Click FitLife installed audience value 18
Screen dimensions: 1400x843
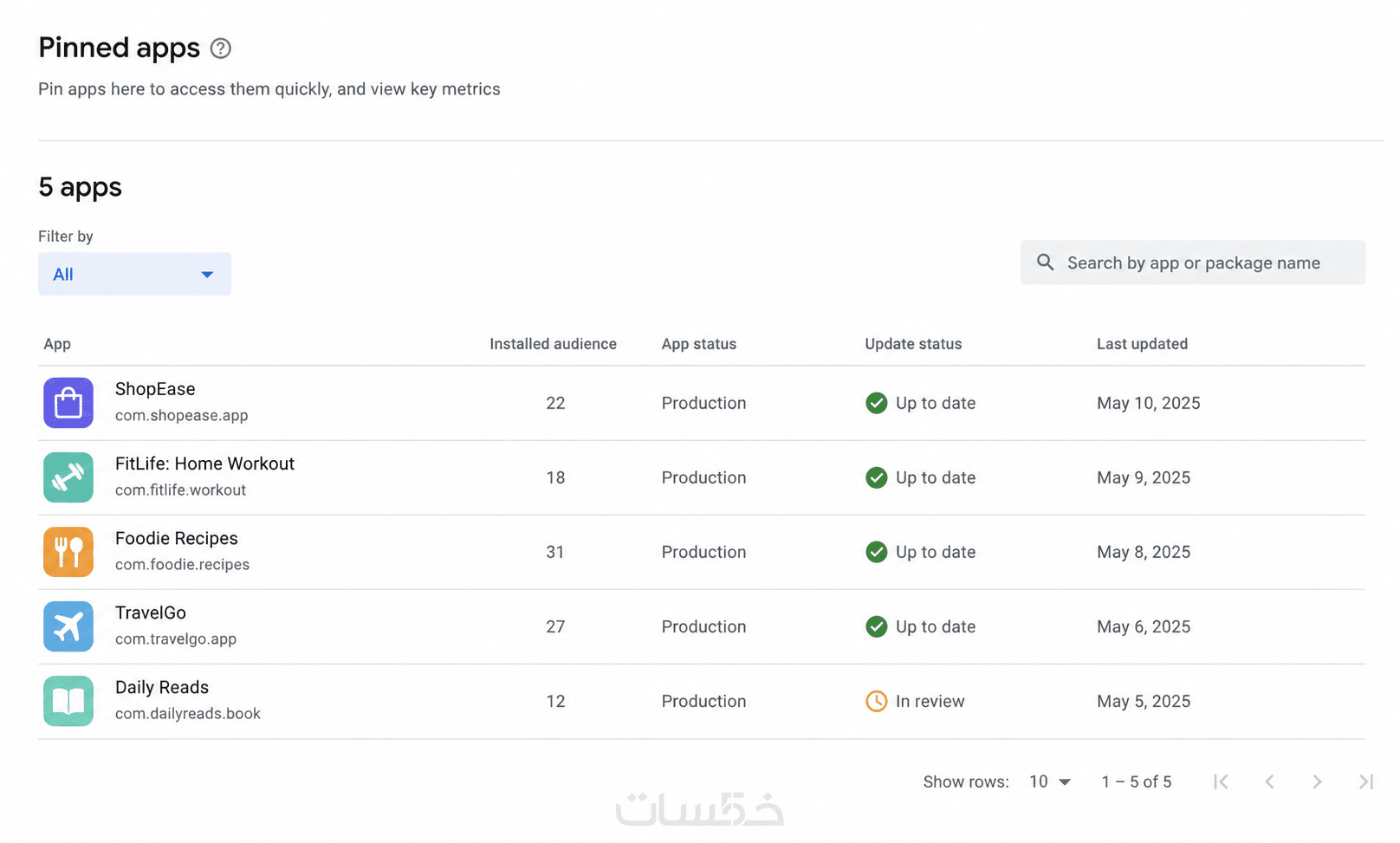point(555,477)
